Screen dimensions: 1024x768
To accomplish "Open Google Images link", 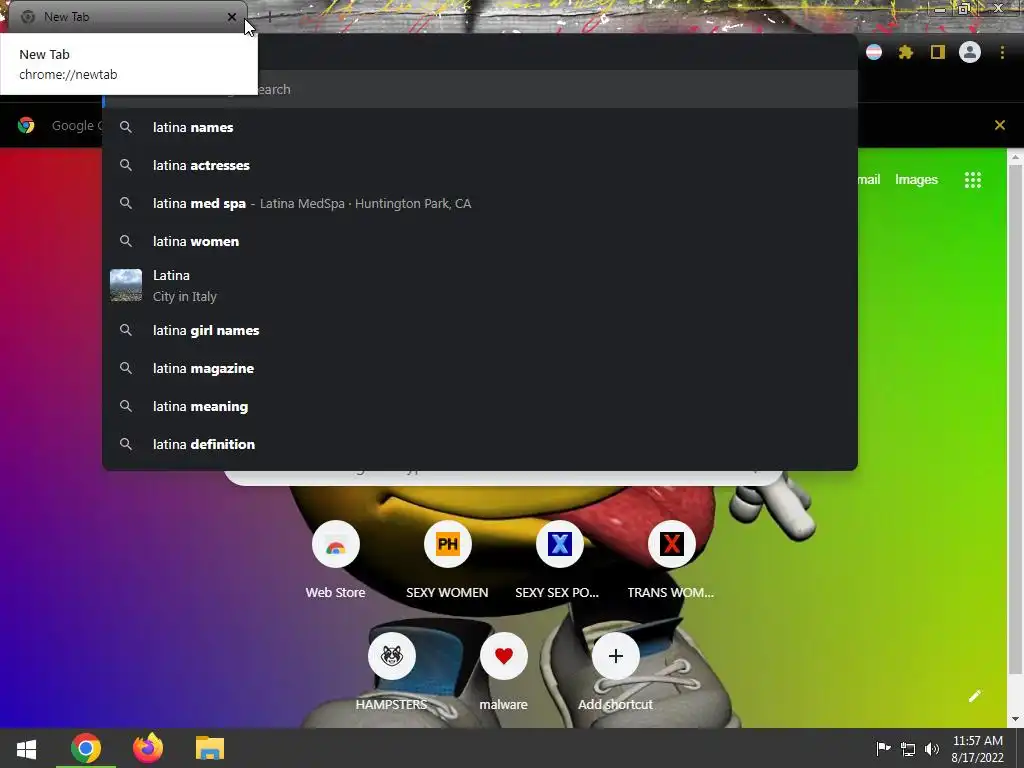I will tap(916, 180).
